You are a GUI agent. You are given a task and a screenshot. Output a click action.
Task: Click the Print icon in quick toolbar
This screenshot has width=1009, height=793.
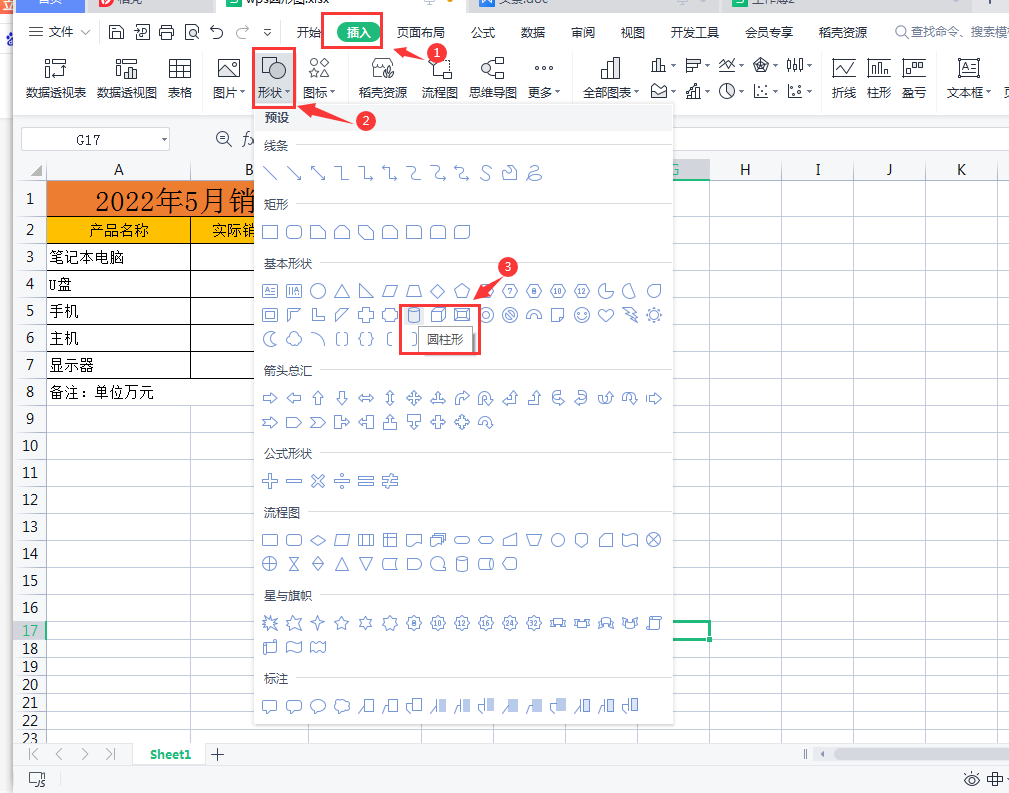[167, 32]
